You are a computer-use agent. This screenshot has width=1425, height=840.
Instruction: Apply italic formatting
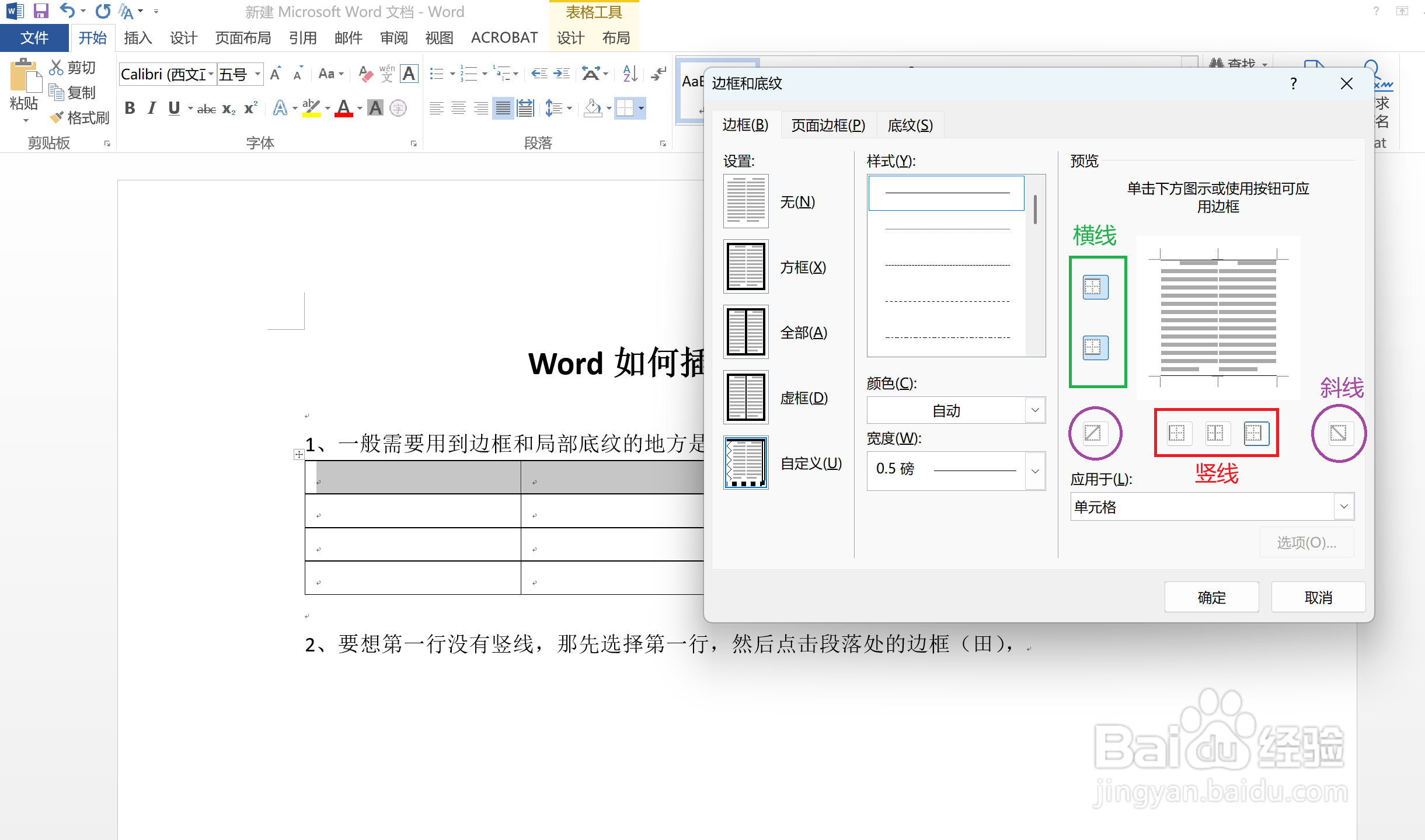[x=151, y=107]
